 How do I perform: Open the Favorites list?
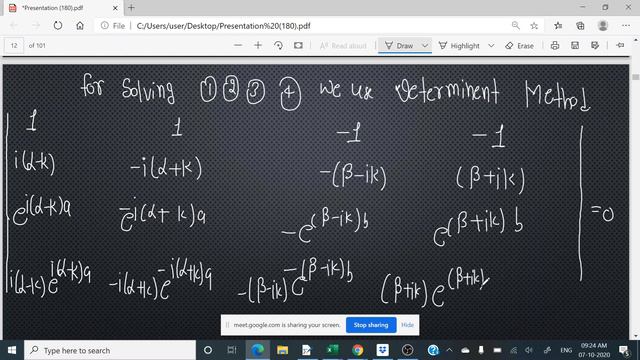(558, 26)
